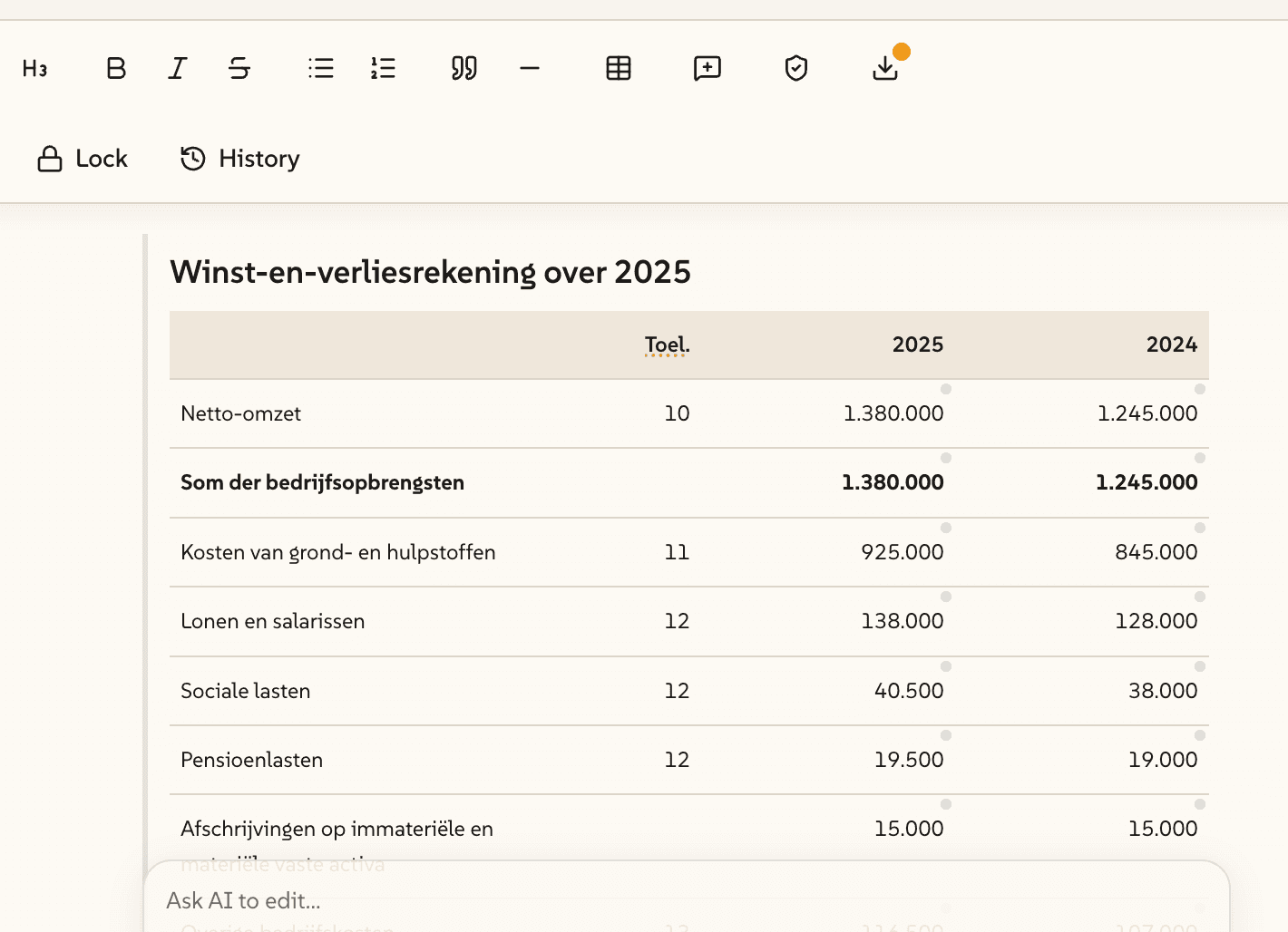The image size is (1288, 932).
Task: Open the download/export with notification badge
Action: (884, 68)
